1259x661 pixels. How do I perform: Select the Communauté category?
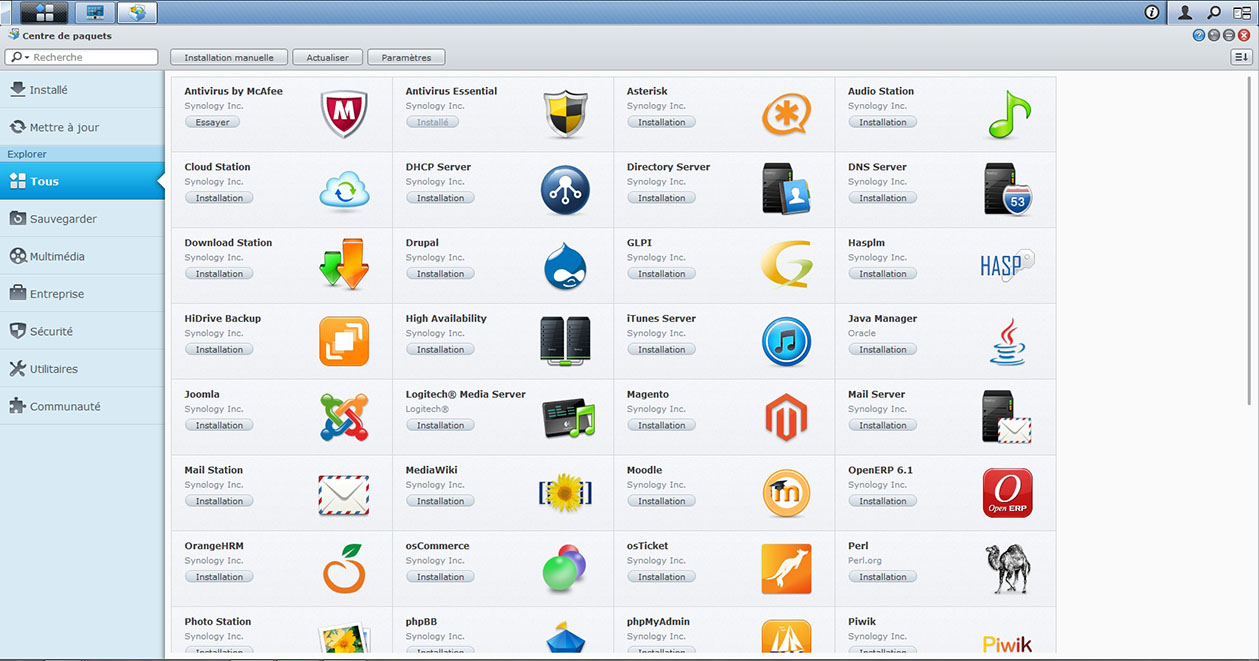(82, 406)
